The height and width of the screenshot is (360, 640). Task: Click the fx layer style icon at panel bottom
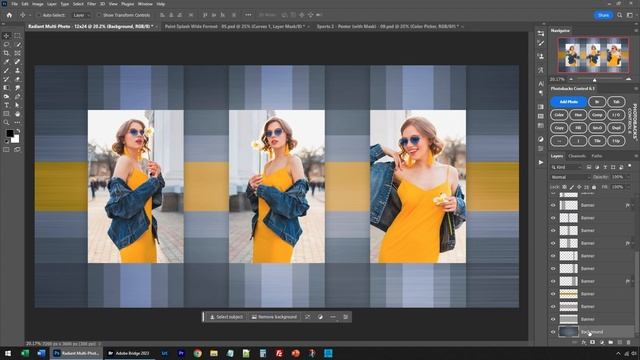point(584,342)
